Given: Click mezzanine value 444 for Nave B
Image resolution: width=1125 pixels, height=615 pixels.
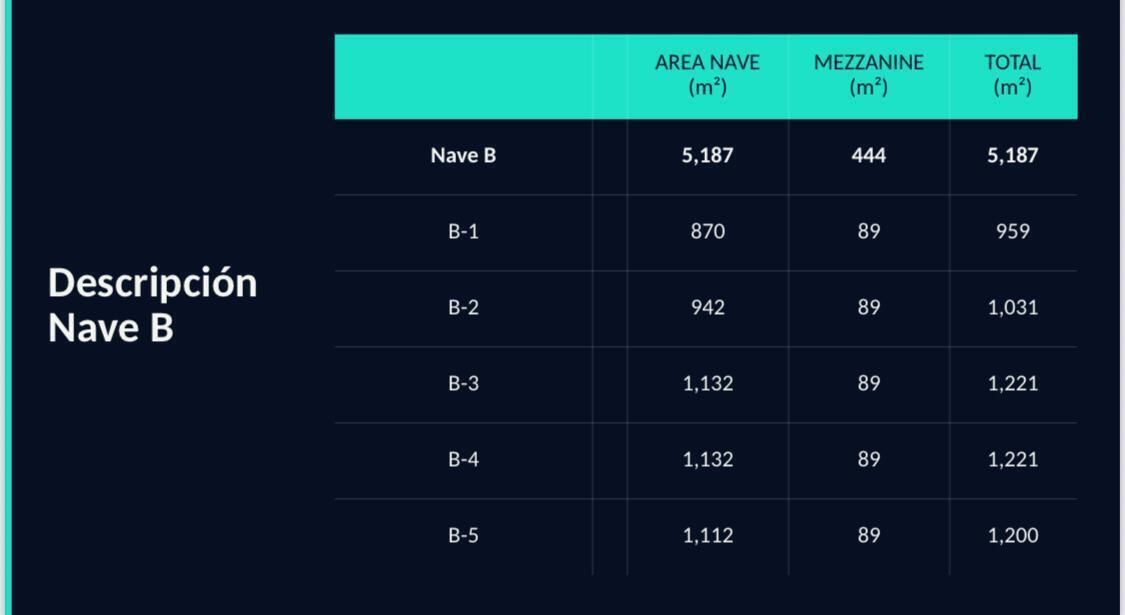Looking at the screenshot, I should [868, 155].
